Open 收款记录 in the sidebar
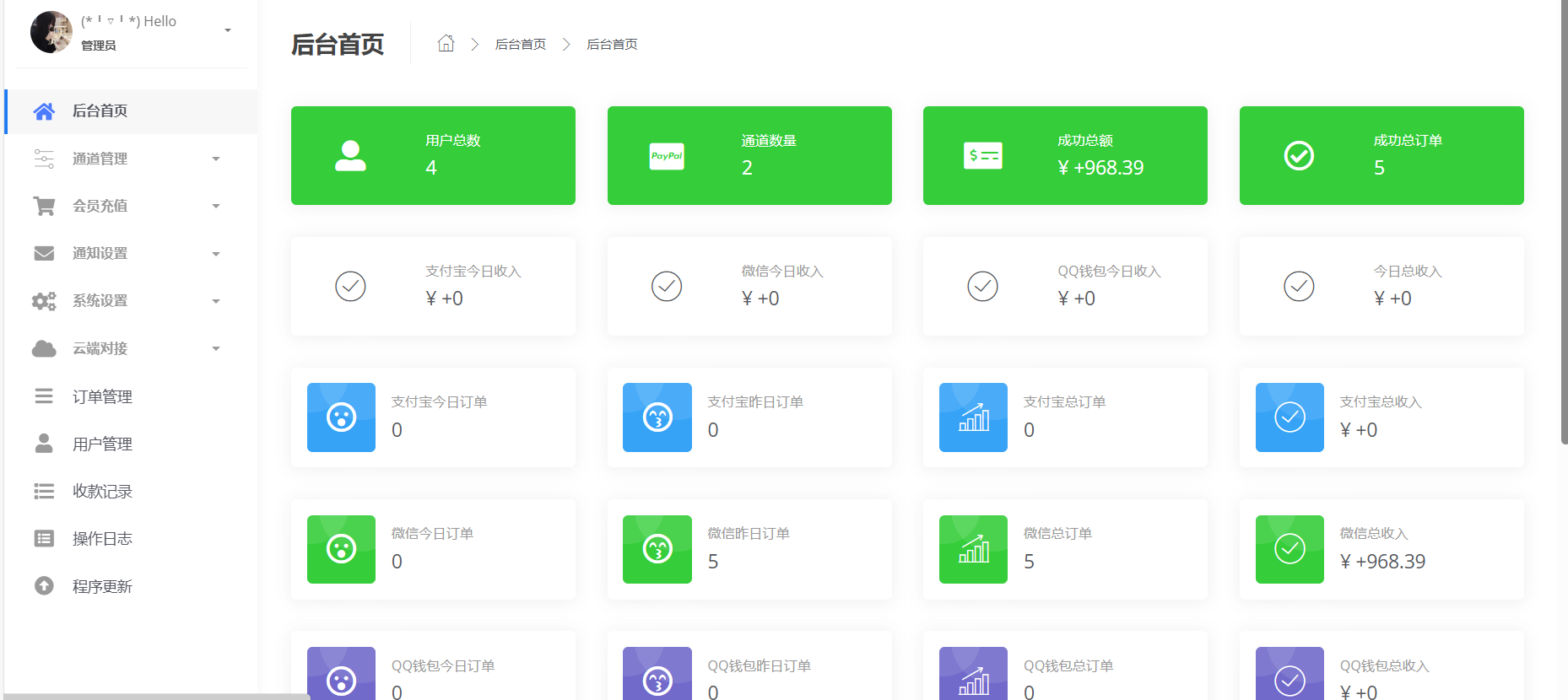 [102, 491]
